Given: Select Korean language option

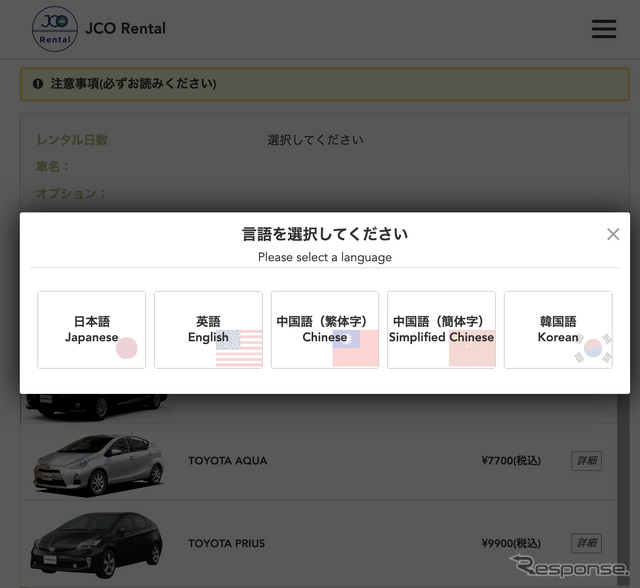Looking at the screenshot, I should pyautogui.click(x=558, y=330).
